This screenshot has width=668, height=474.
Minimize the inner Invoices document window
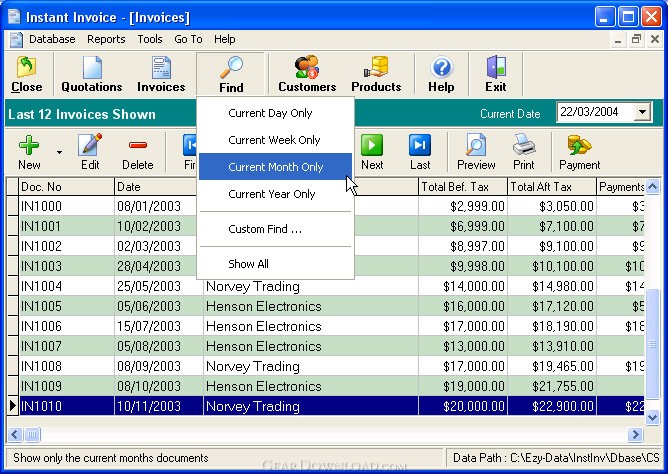[x=618, y=40]
